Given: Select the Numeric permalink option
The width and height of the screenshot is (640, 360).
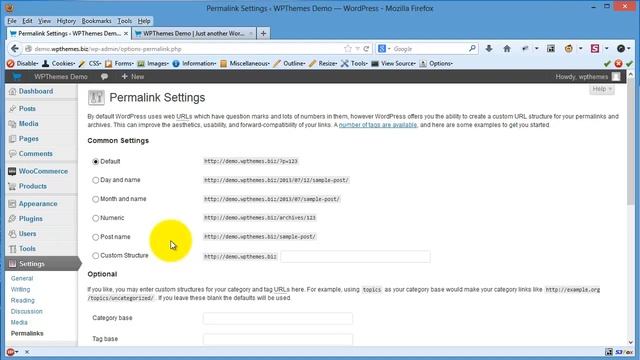Looking at the screenshot, I should [x=96, y=218].
